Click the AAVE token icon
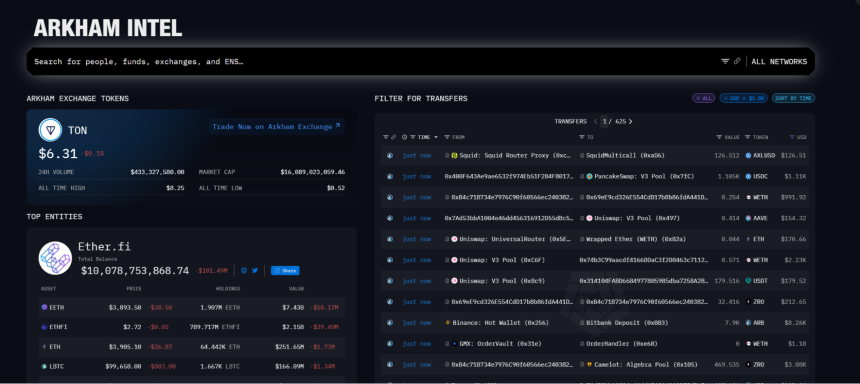The width and height of the screenshot is (860, 384). pyautogui.click(x=748, y=218)
